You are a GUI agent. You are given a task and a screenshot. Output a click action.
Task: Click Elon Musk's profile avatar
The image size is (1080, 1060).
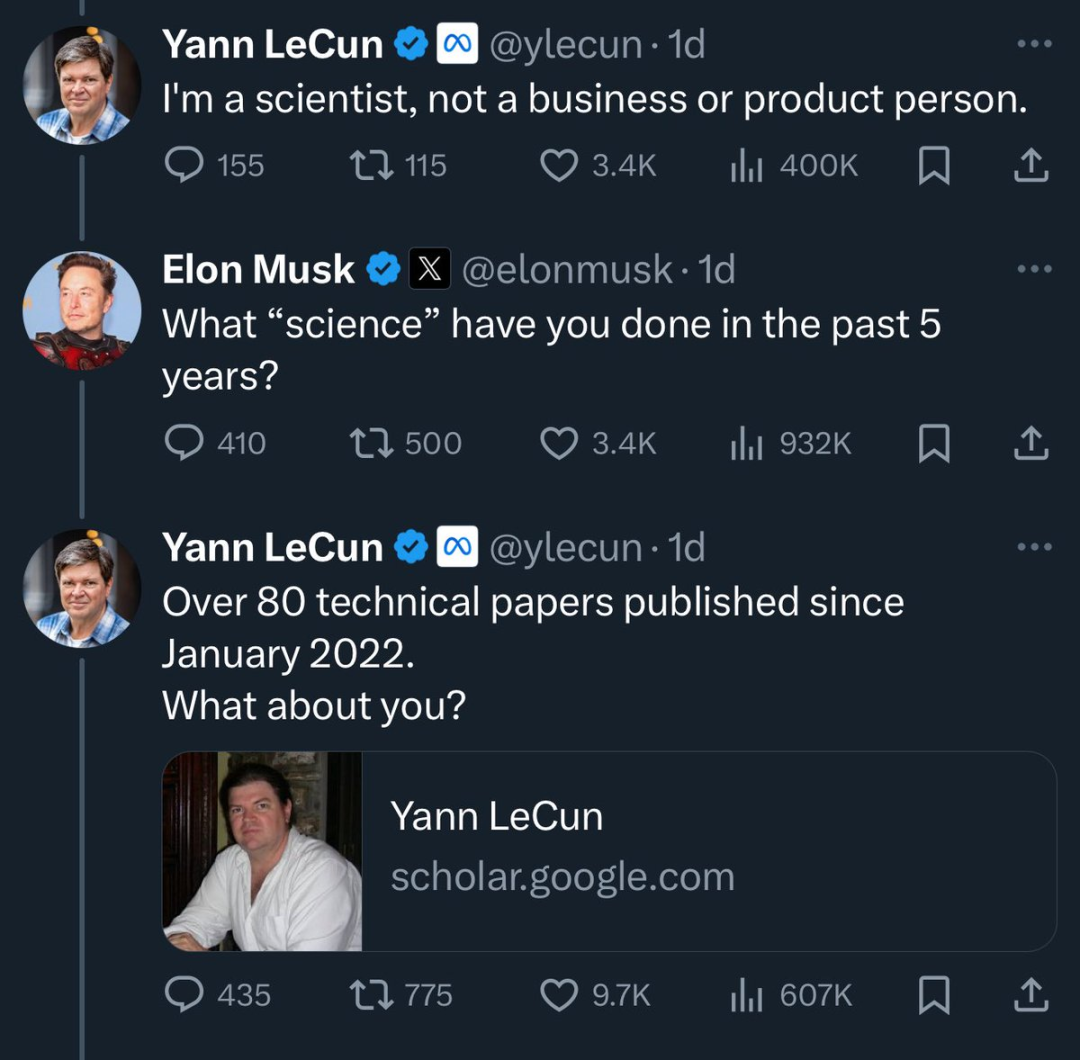82,311
